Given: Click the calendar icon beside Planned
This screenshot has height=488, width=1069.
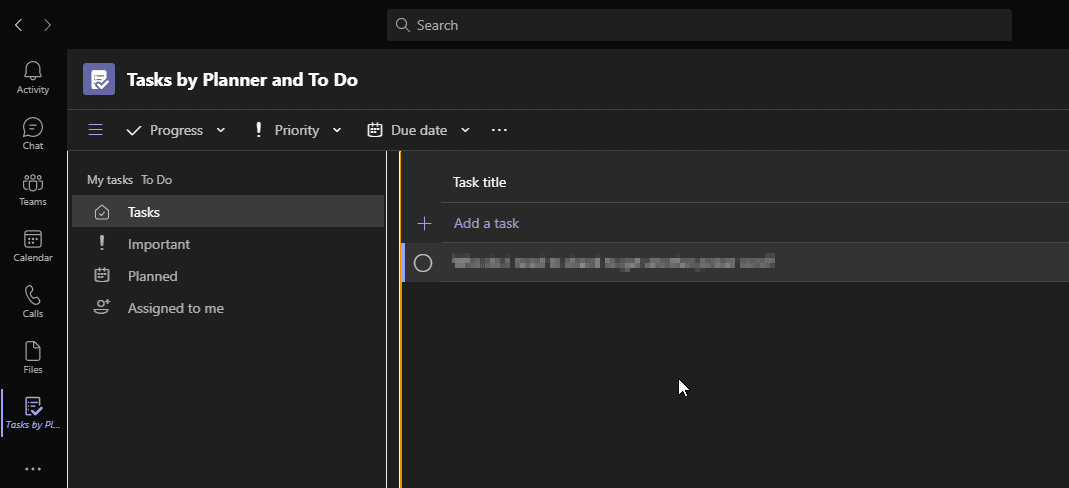Looking at the screenshot, I should click(102, 275).
